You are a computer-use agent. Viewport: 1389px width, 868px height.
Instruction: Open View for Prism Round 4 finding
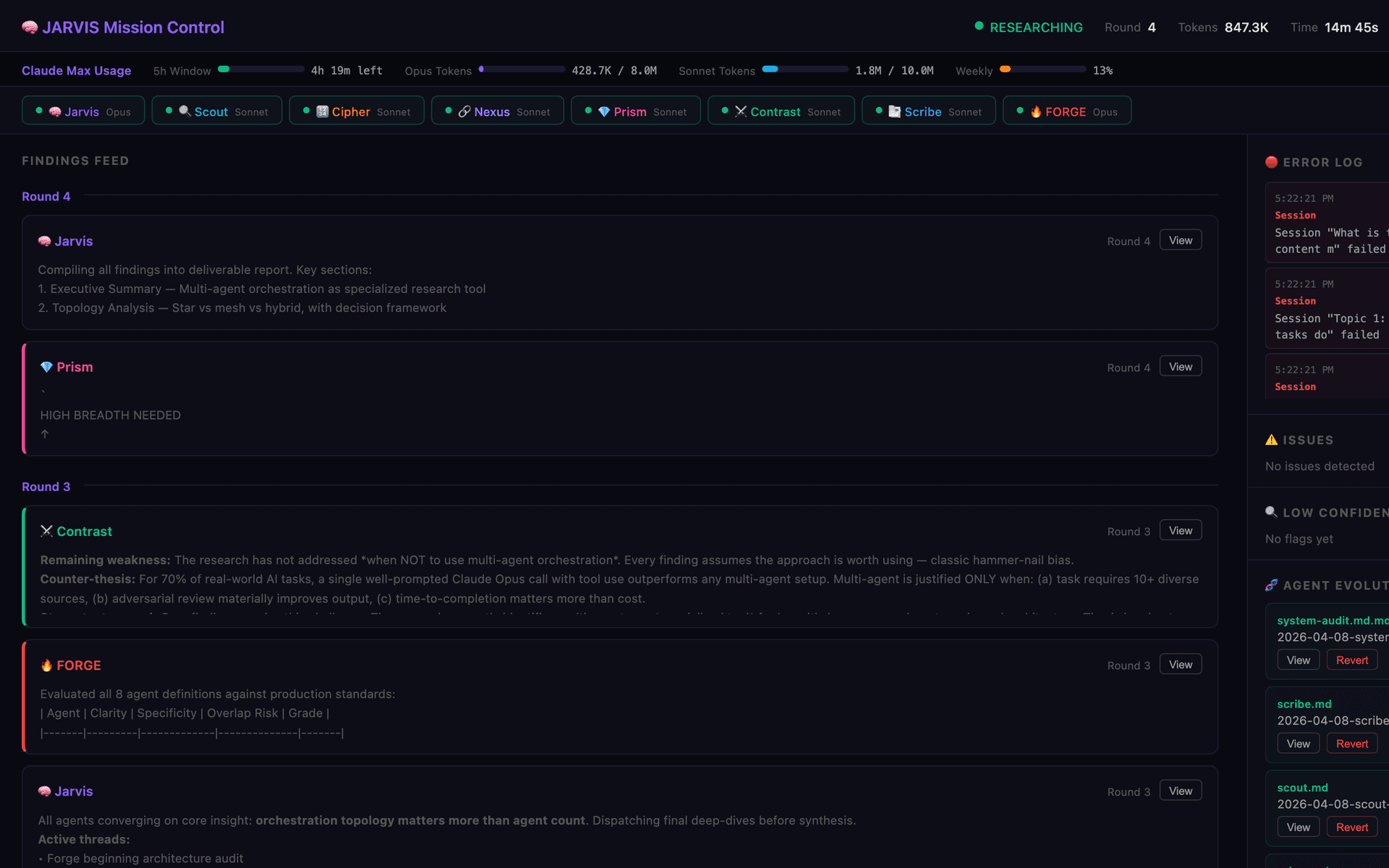(x=1180, y=367)
